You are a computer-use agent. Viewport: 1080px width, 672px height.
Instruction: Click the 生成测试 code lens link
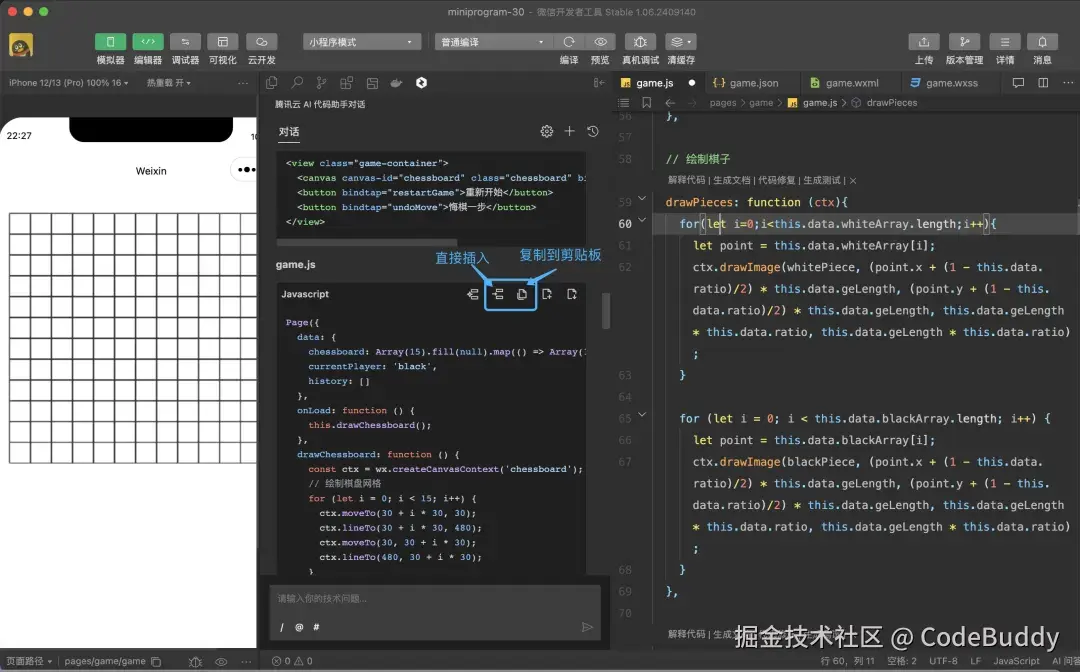coord(822,180)
